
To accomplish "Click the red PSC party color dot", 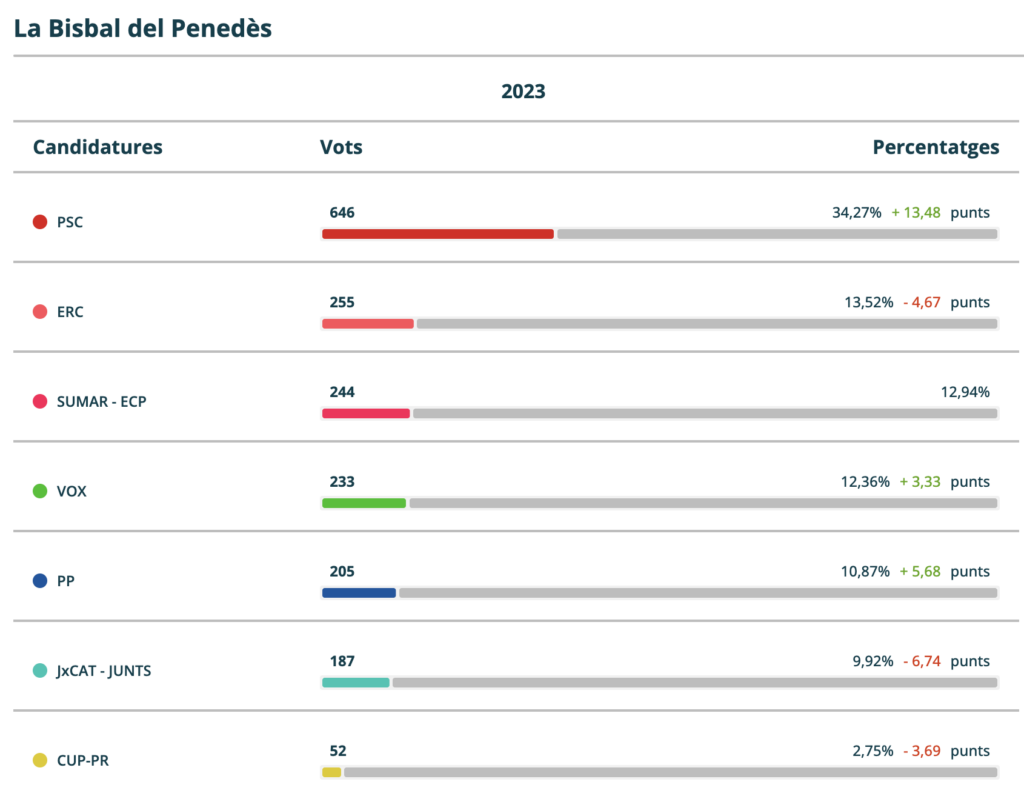I will coord(40,222).
